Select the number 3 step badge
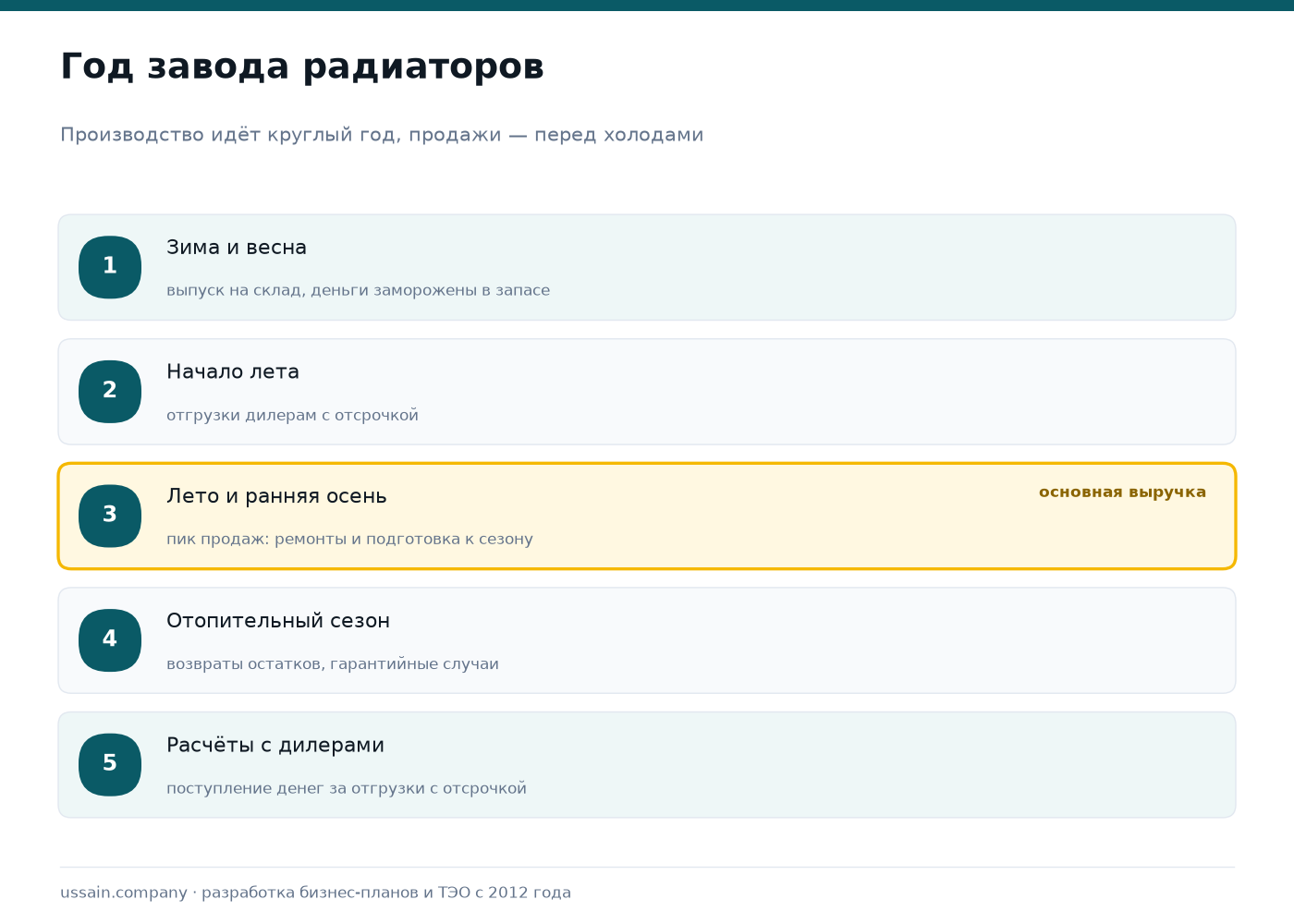 [x=110, y=516]
